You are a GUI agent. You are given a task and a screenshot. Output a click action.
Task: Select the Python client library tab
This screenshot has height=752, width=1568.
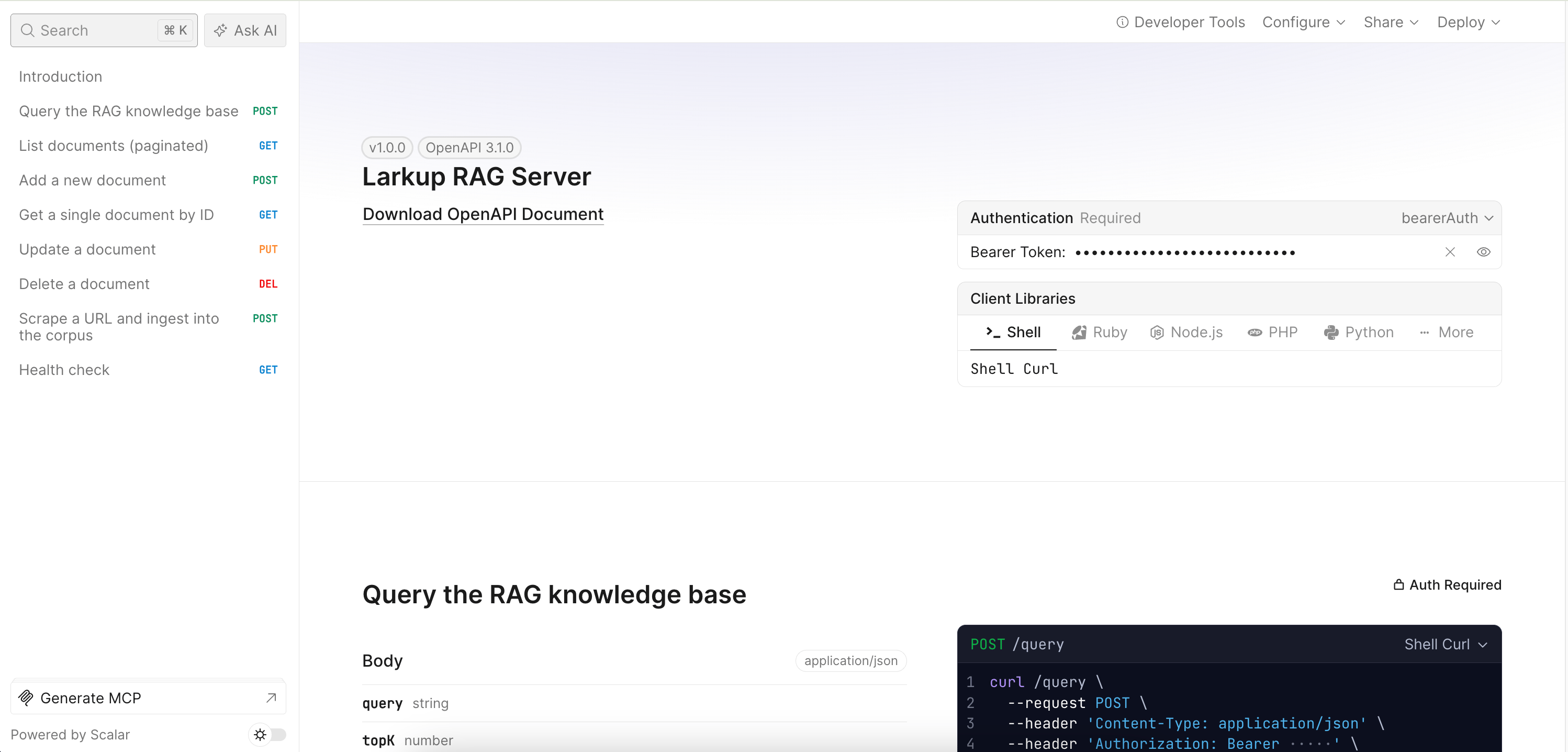click(1359, 333)
